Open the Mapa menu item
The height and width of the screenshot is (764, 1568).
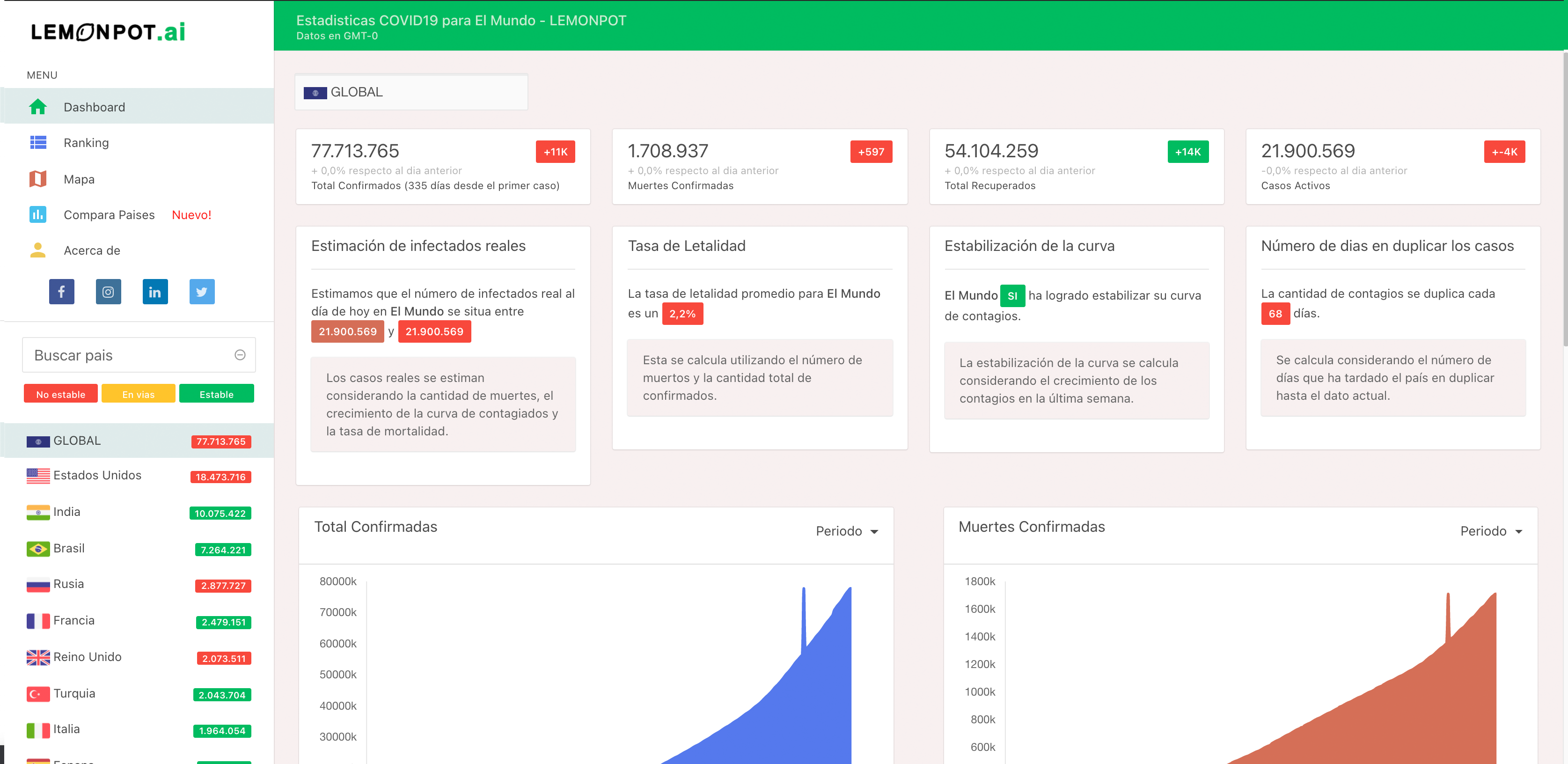(x=137, y=179)
